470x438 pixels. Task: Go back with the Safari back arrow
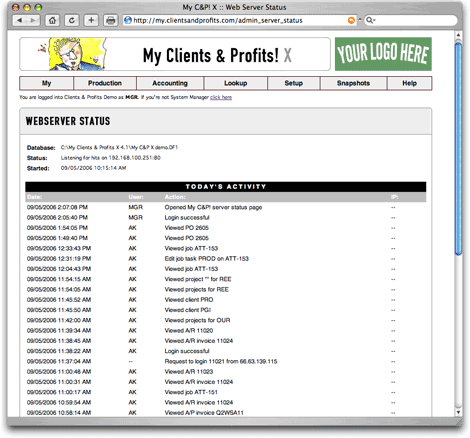pyautogui.click(x=20, y=20)
